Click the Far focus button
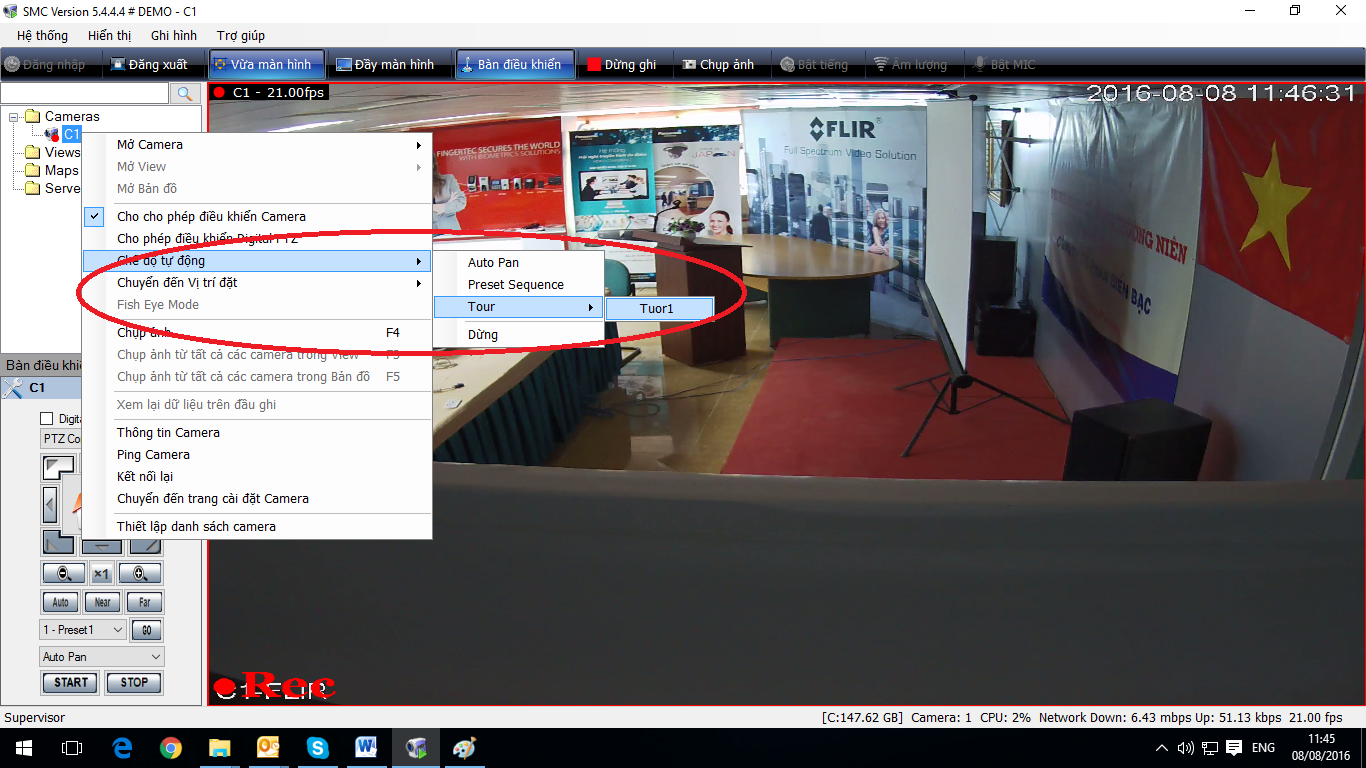This screenshot has width=1366, height=768. (x=144, y=602)
